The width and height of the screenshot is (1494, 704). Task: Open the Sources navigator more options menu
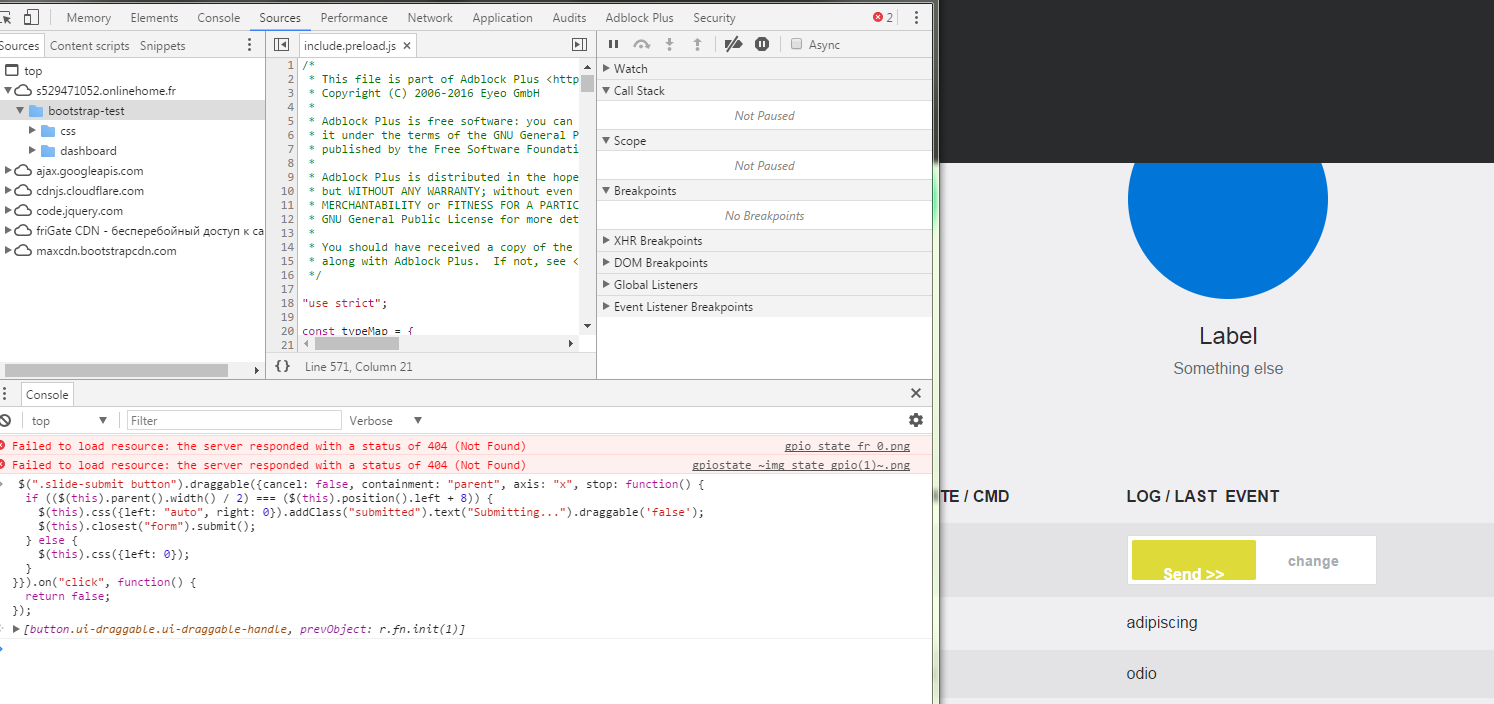tap(250, 45)
